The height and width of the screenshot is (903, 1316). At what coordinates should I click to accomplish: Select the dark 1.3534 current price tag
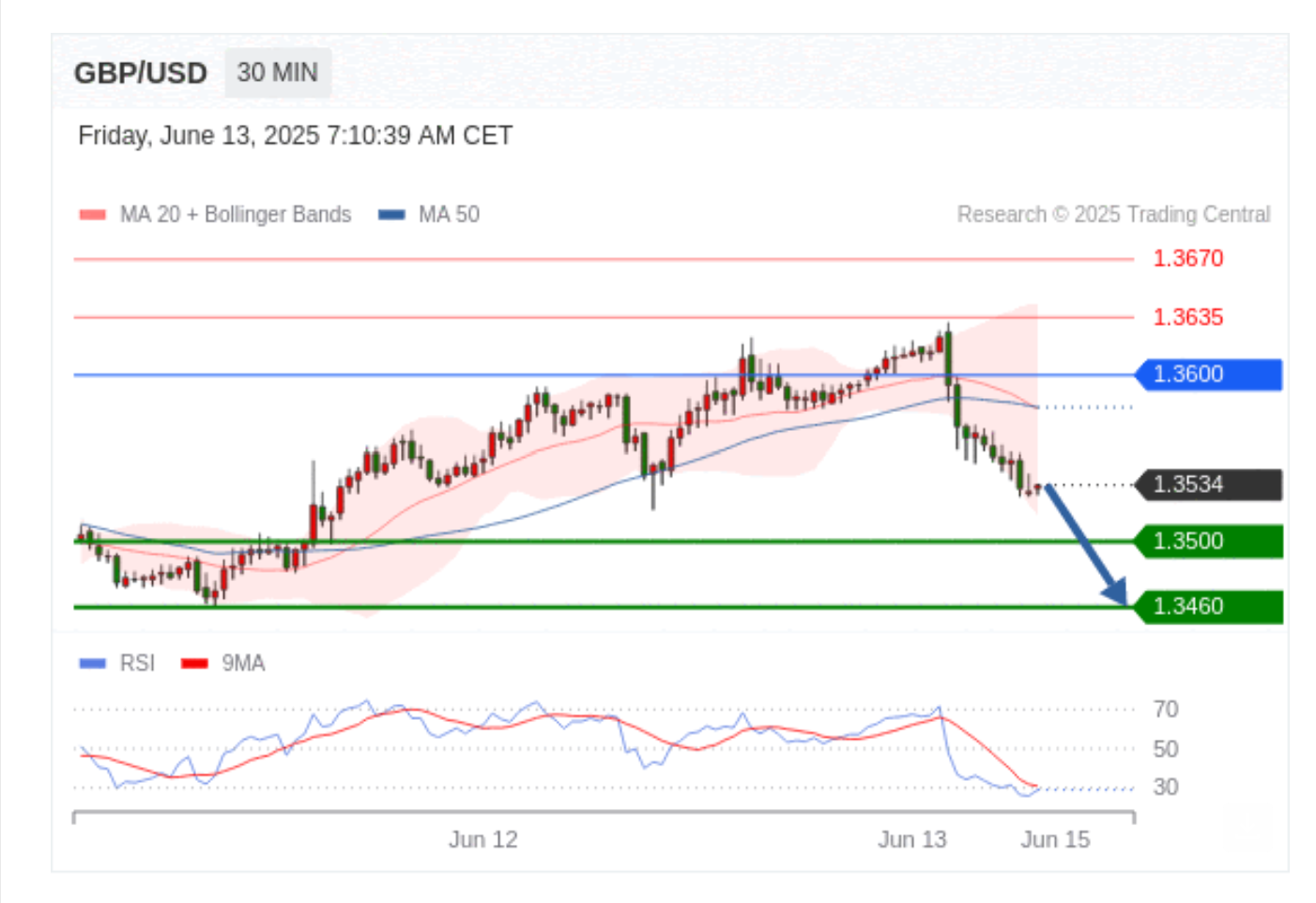tap(1209, 485)
